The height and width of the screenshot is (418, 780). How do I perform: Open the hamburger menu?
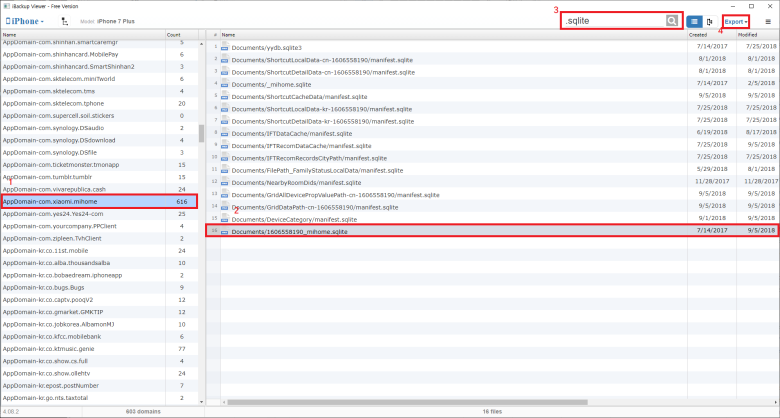pos(768,21)
